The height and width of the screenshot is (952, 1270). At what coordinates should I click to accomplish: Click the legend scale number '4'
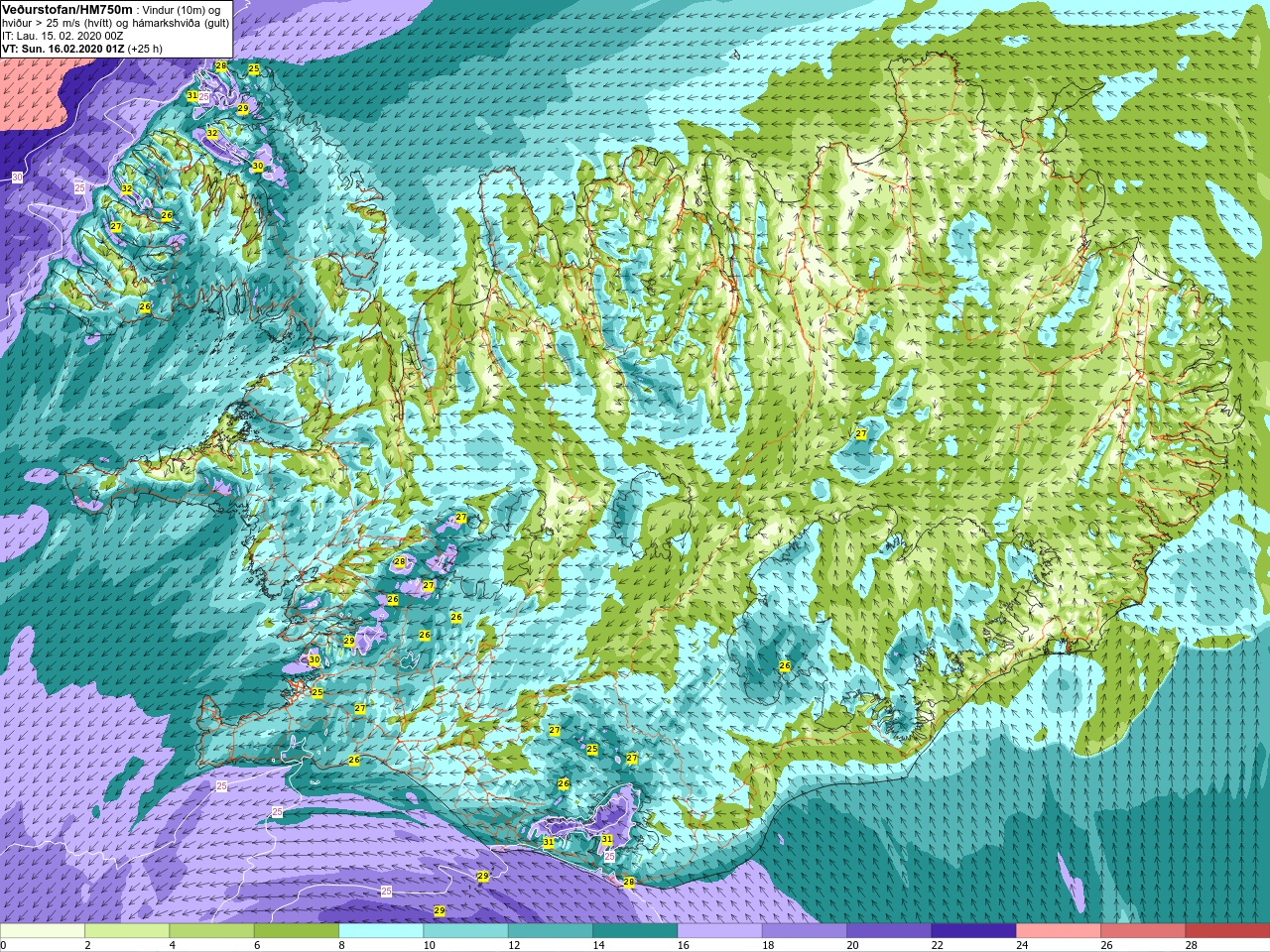[173, 945]
